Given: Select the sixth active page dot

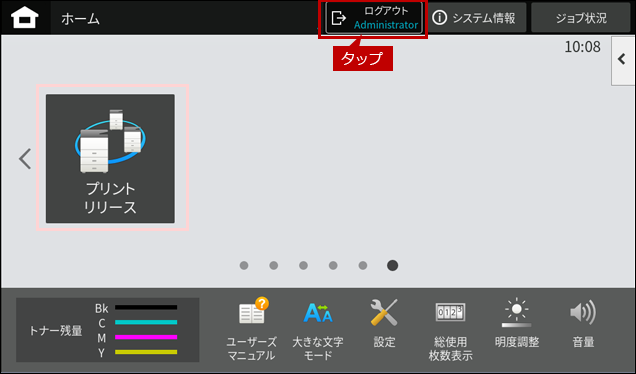Looking at the screenshot, I should (392, 265).
